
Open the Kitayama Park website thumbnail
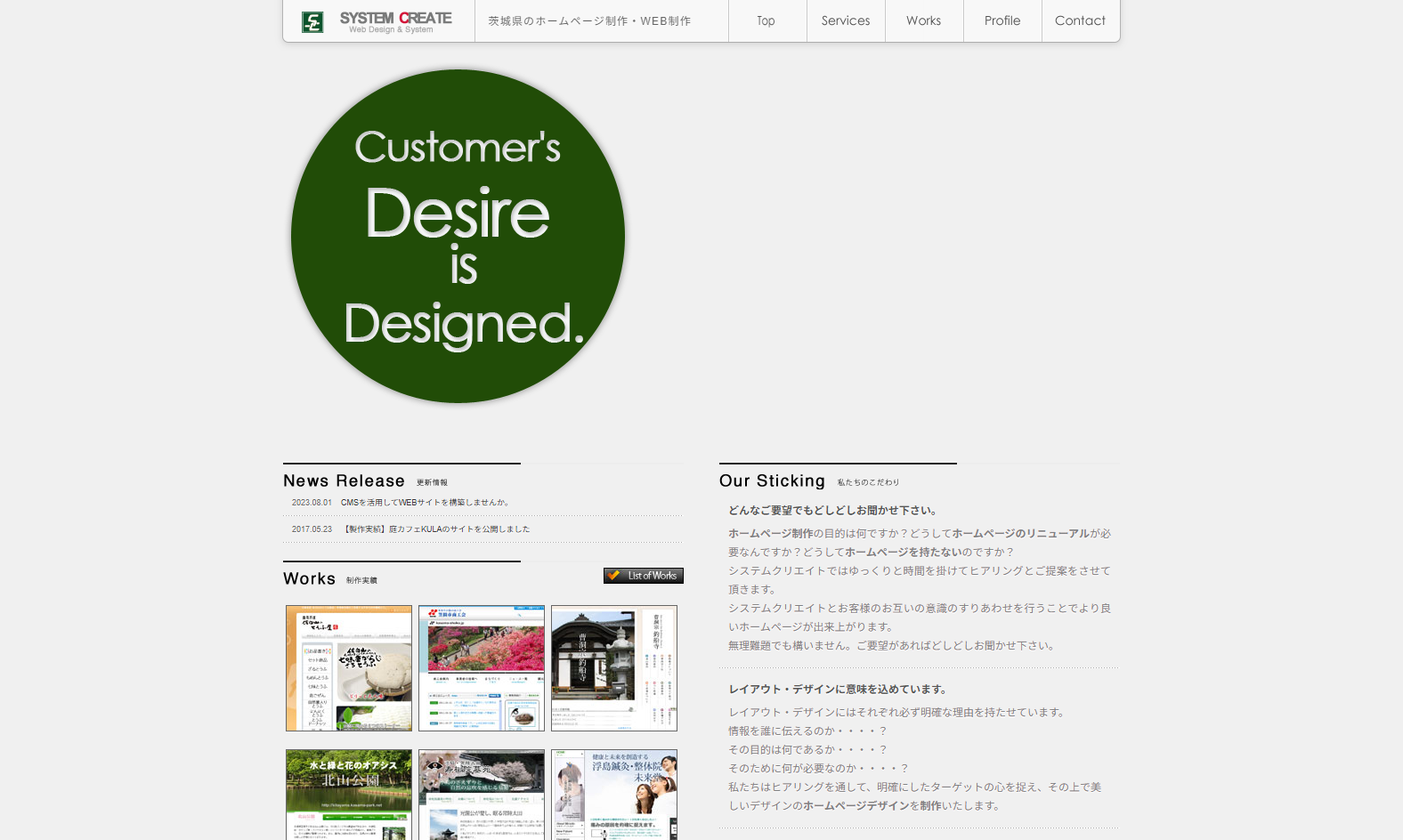(349, 795)
